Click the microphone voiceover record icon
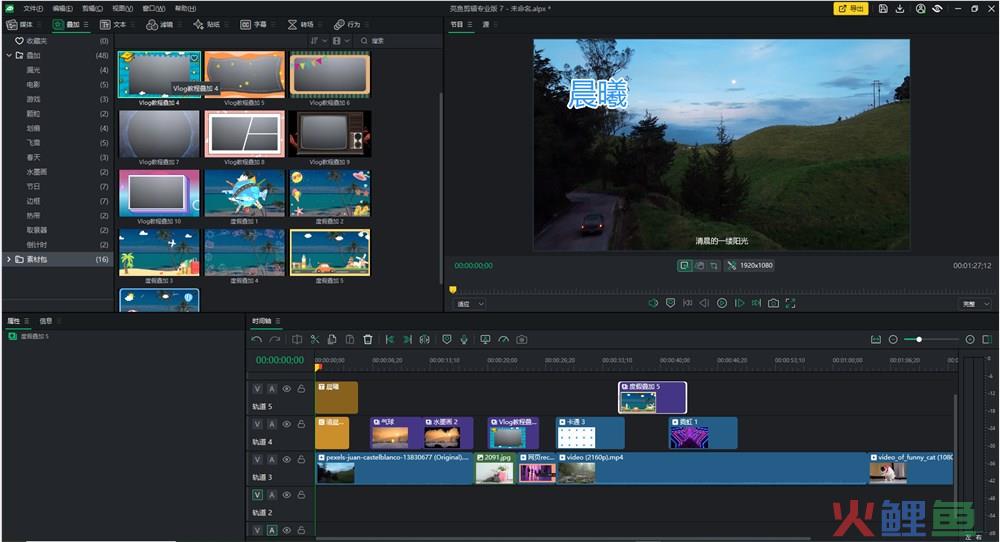This screenshot has height=542, width=1000. click(x=463, y=340)
